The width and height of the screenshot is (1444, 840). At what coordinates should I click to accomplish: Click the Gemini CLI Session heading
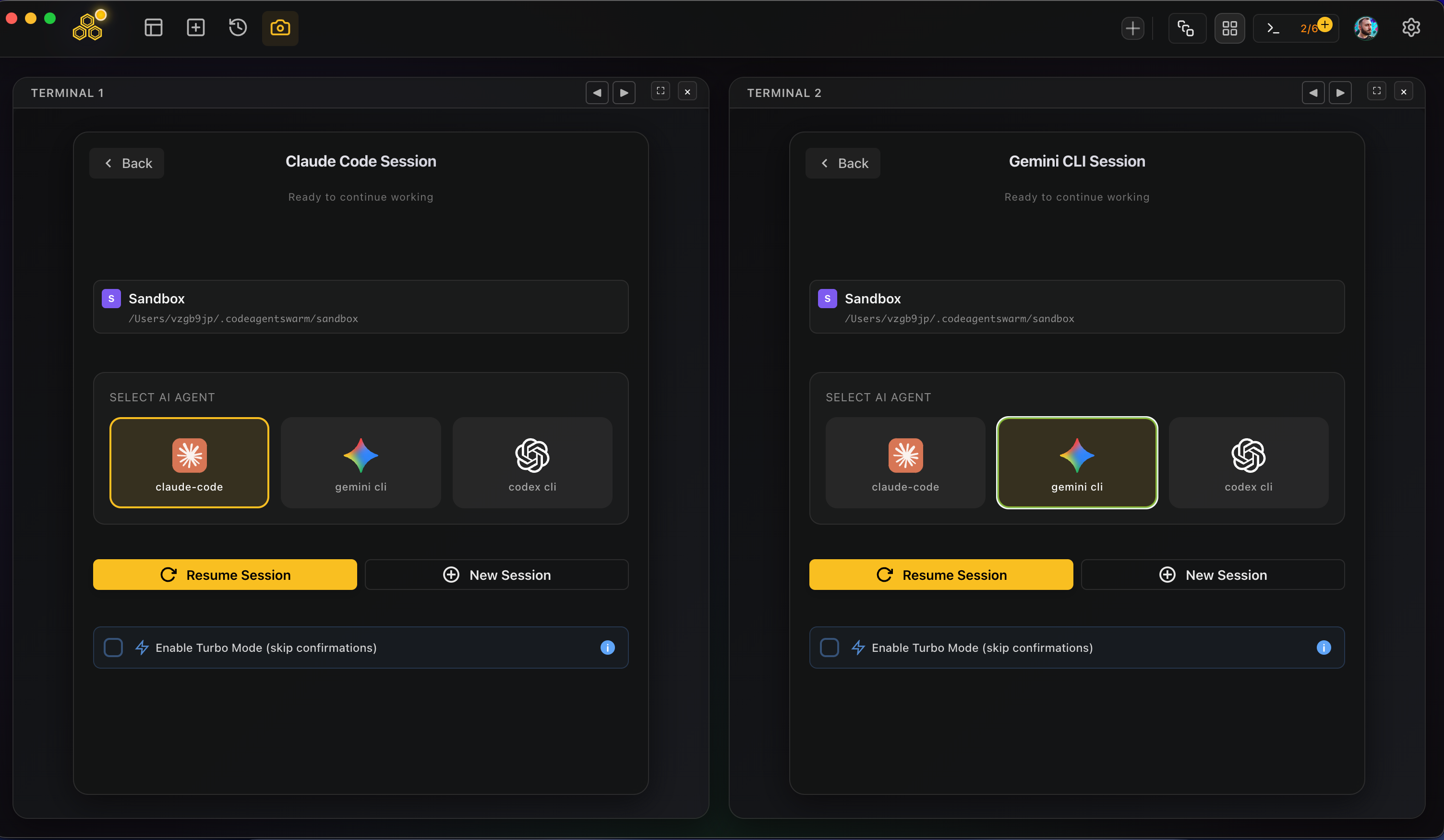pos(1077,162)
